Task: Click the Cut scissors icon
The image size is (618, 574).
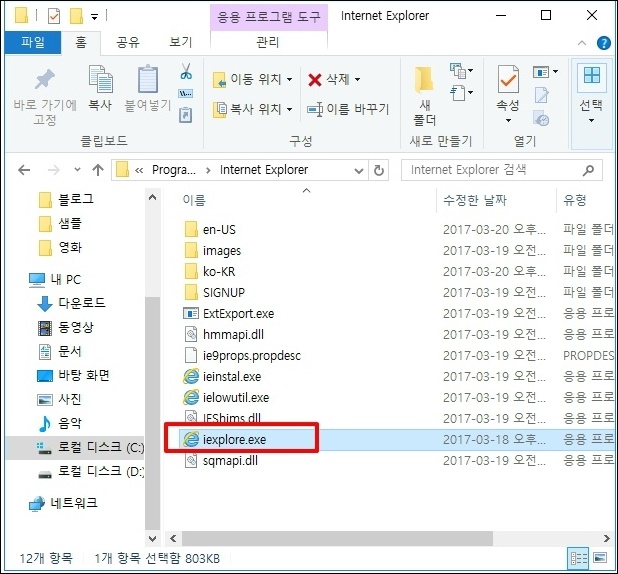Action: [186, 71]
